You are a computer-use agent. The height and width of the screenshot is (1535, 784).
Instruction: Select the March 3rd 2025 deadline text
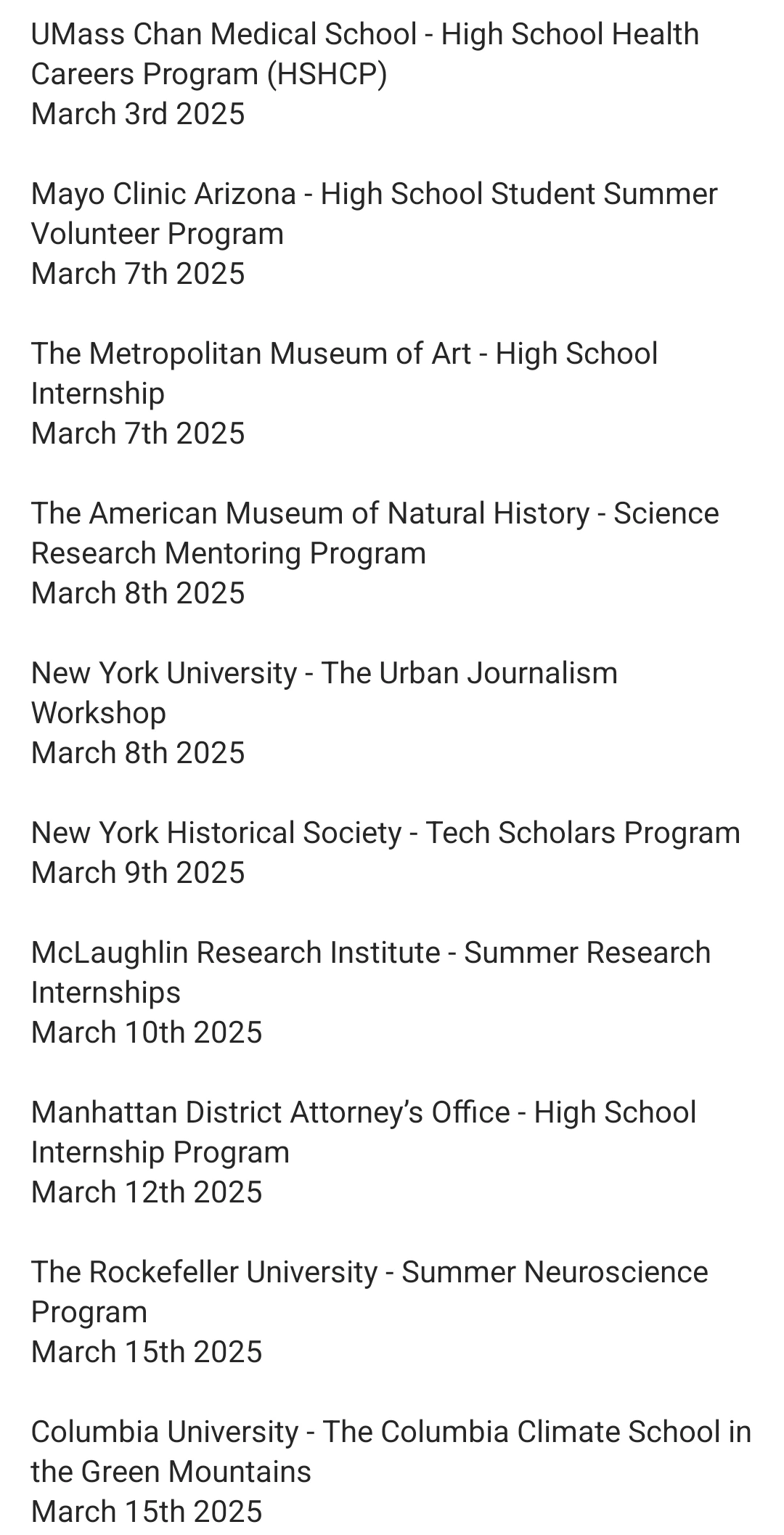click(138, 114)
